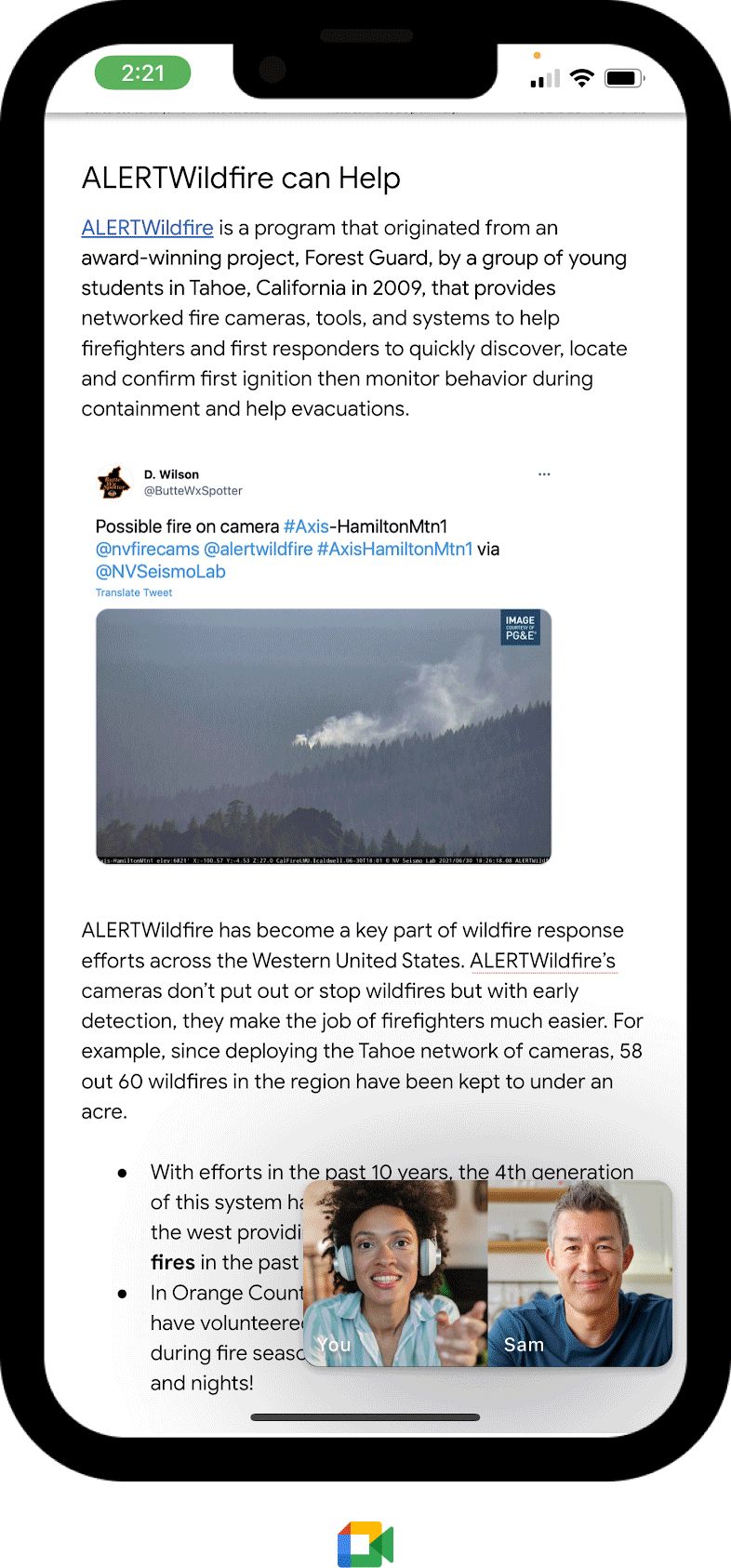
Task: Click the Google Meet logo icon
Action: tap(365, 1545)
